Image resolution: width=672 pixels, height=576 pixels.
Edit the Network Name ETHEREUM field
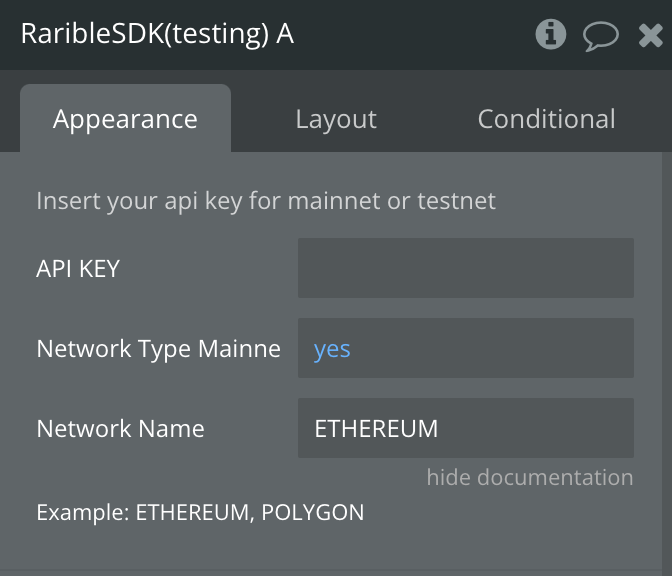tap(466, 428)
